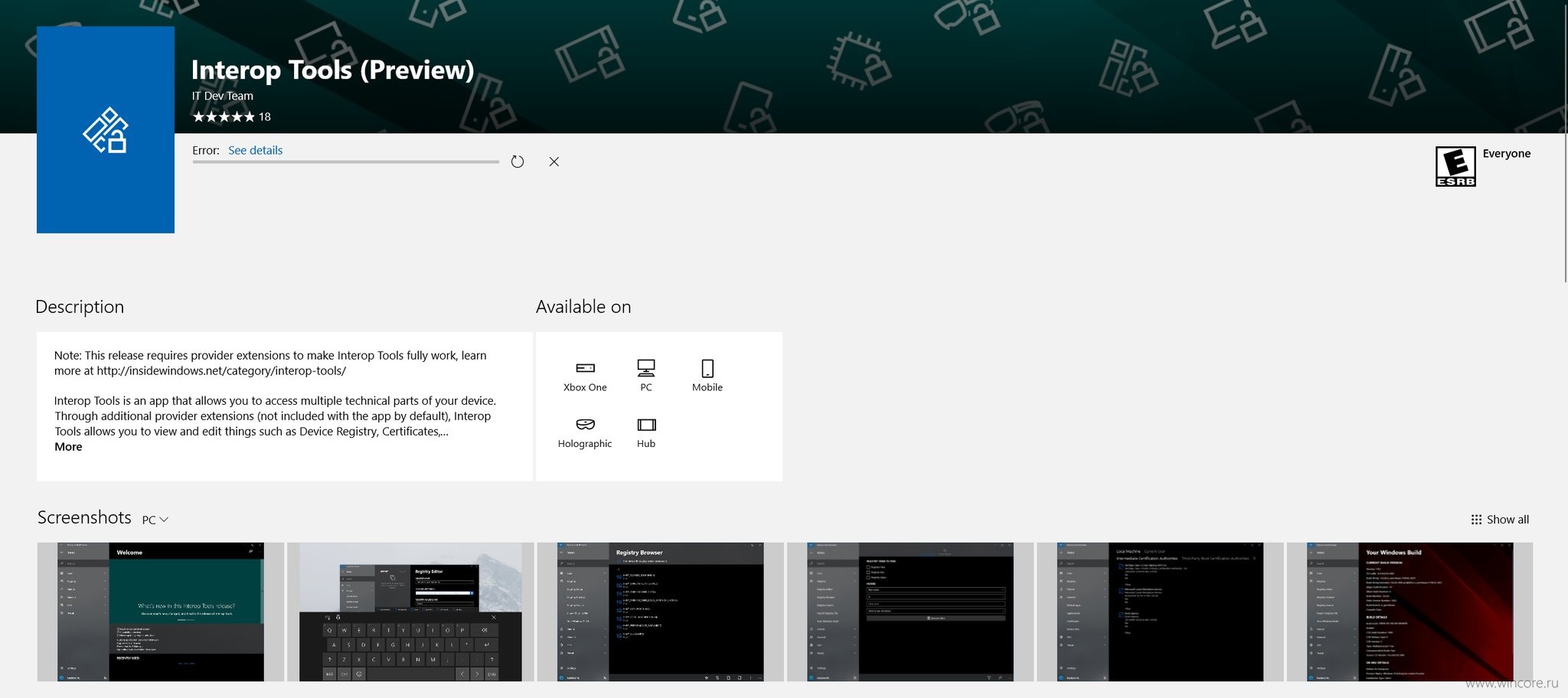Click the Xbox One device icon
Screen dimensions: 1568x698
tap(585, 368)
